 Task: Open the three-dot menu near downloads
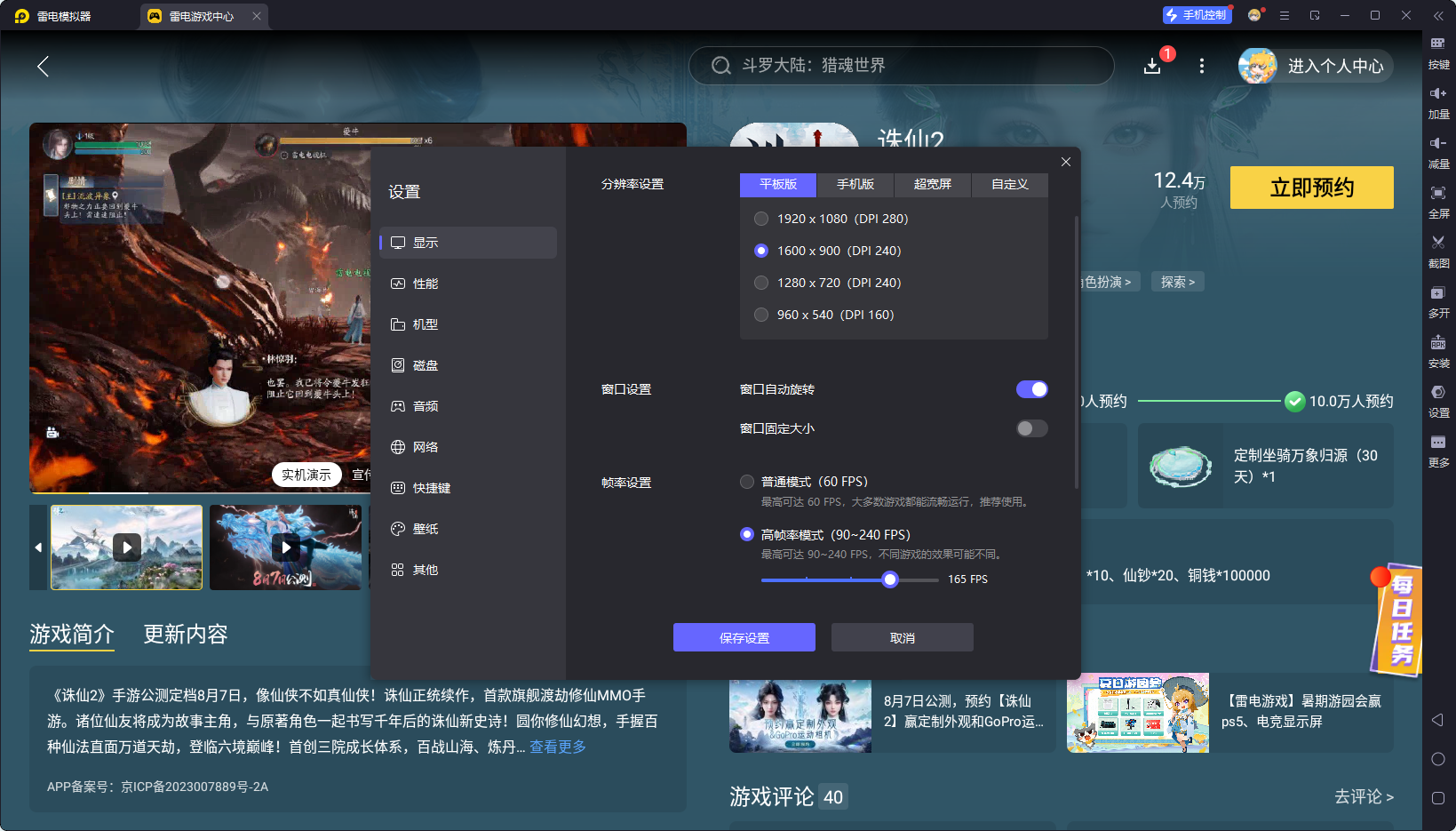[x=1202, y=66]
